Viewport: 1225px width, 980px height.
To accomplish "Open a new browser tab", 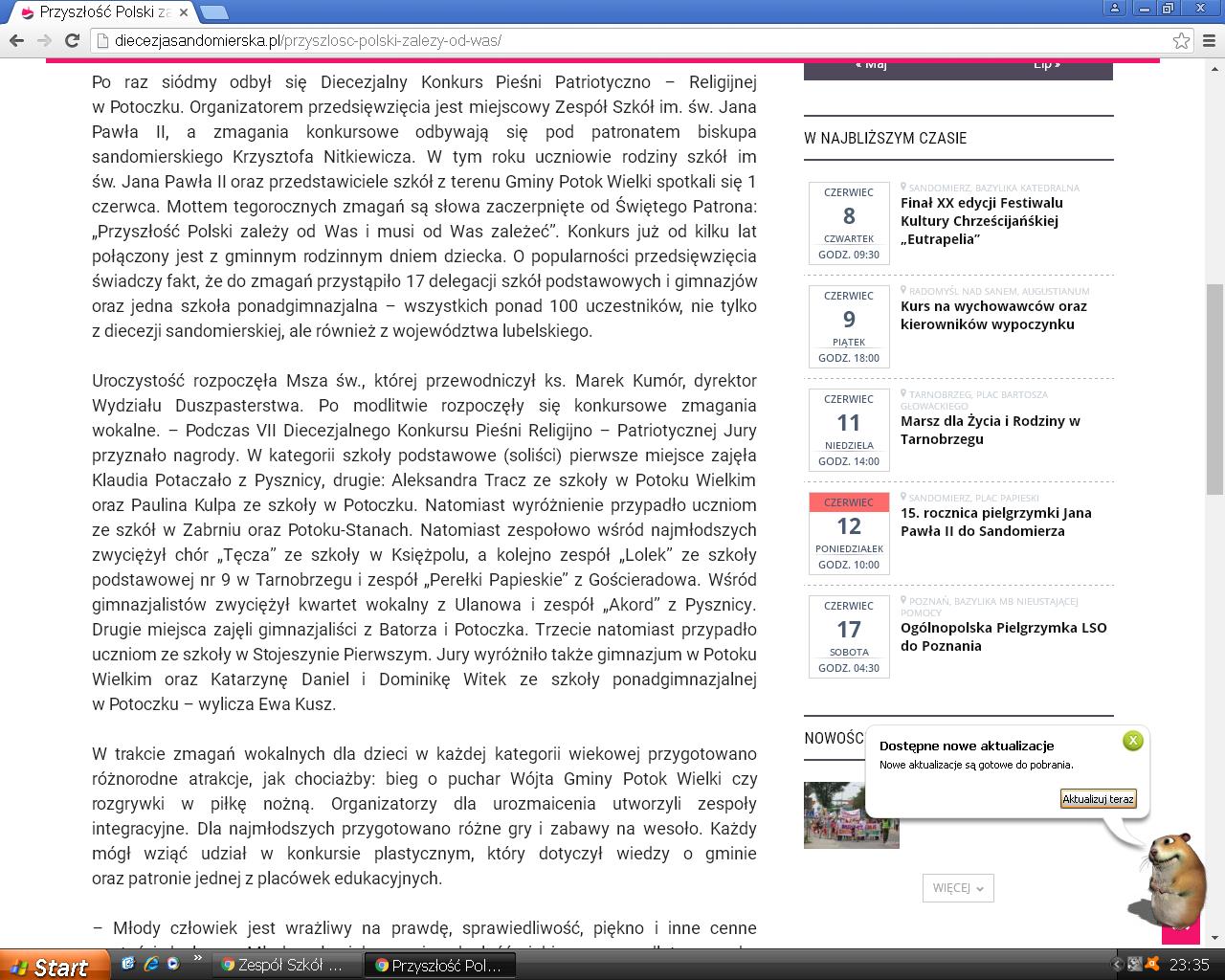I will [x=215, y=12].
